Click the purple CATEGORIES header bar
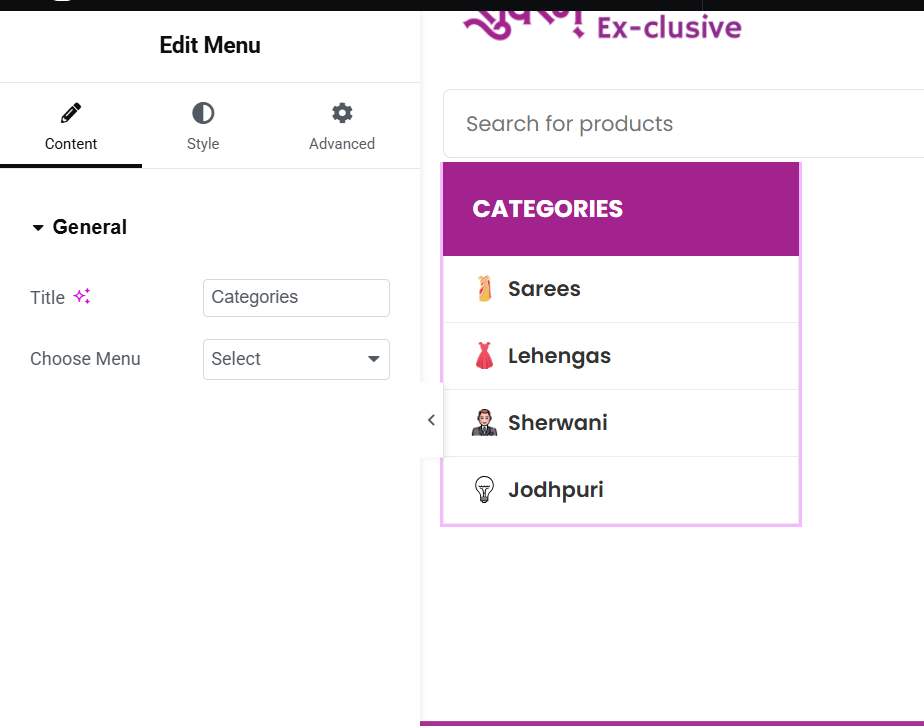The image size is (924, 726). click(x=621, y=209)
